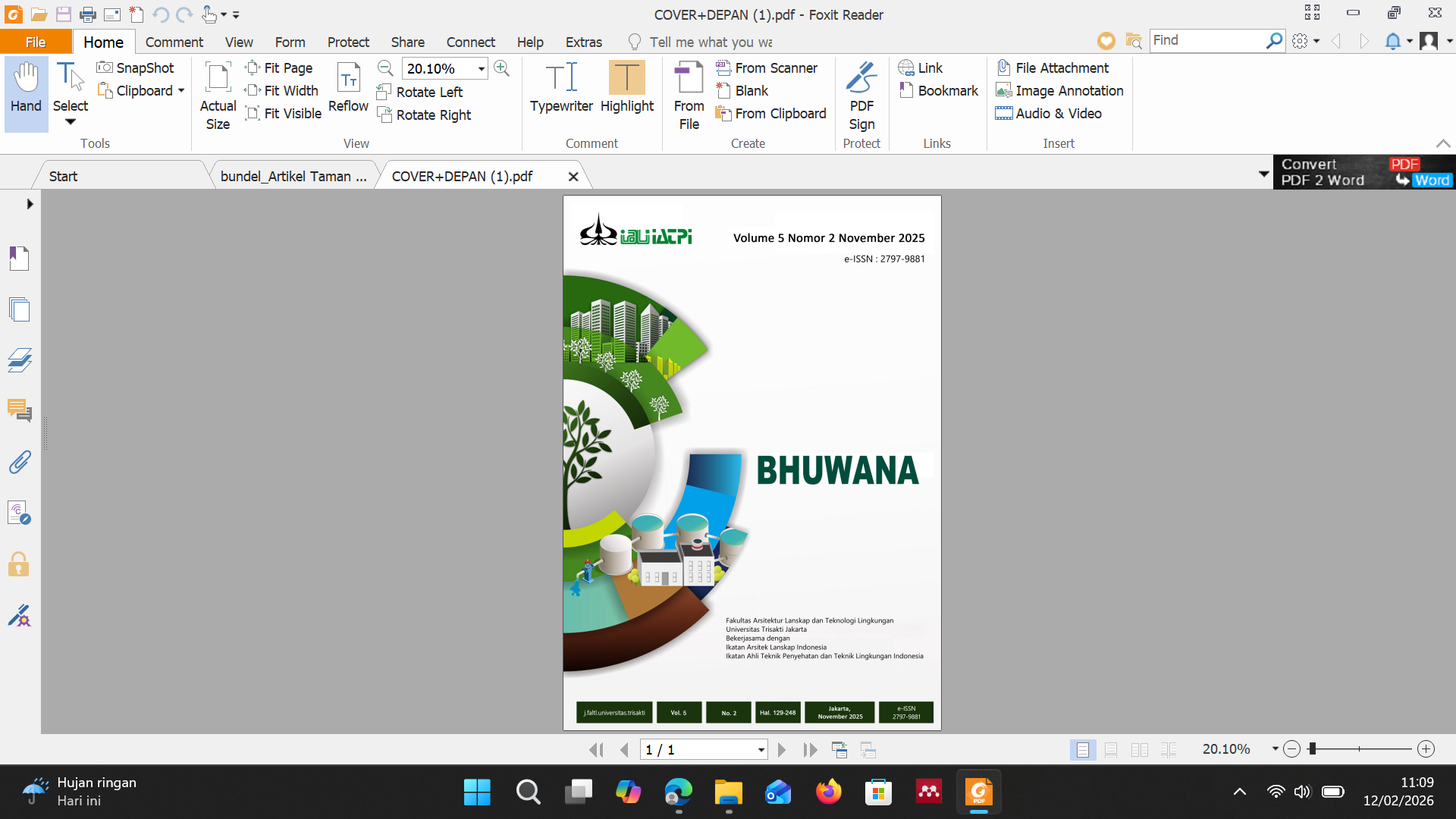The width and height of the screenshot is (1456, 819).
Task: Open the PDF Sign tool
Action: [x=861, y=96]
